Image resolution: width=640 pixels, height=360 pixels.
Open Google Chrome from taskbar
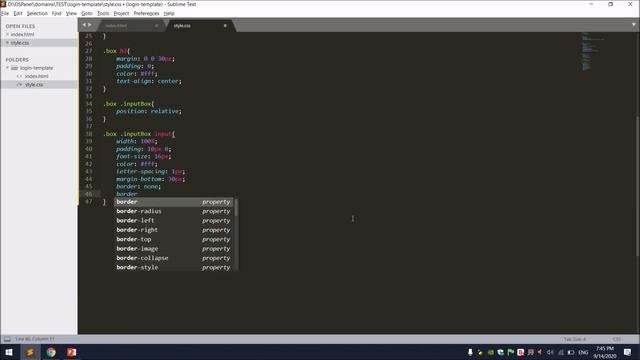click(x=51, y=352)
